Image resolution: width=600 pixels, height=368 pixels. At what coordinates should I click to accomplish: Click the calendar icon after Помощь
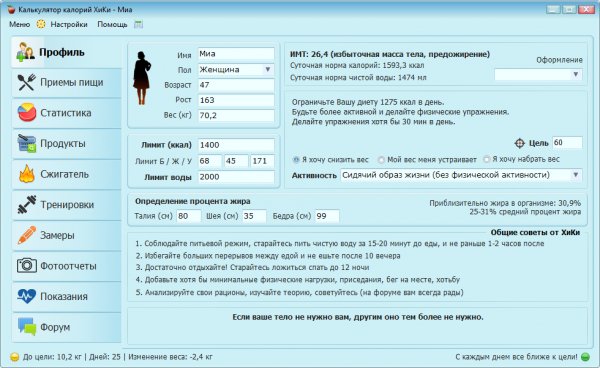point(139,24)
